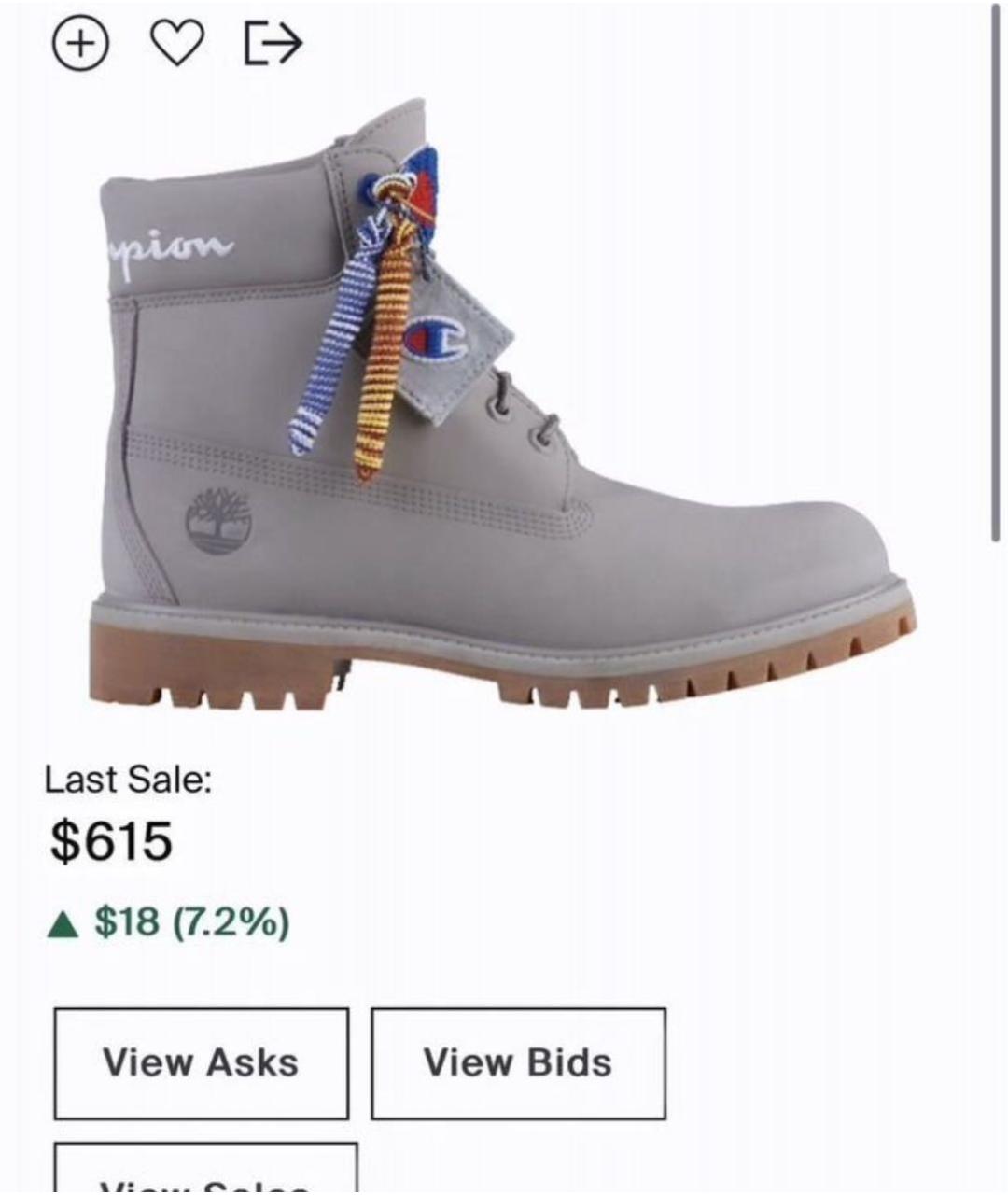1008x1195 pixels.
Task: Open the View Bids button
Action: pos(518,1063)
